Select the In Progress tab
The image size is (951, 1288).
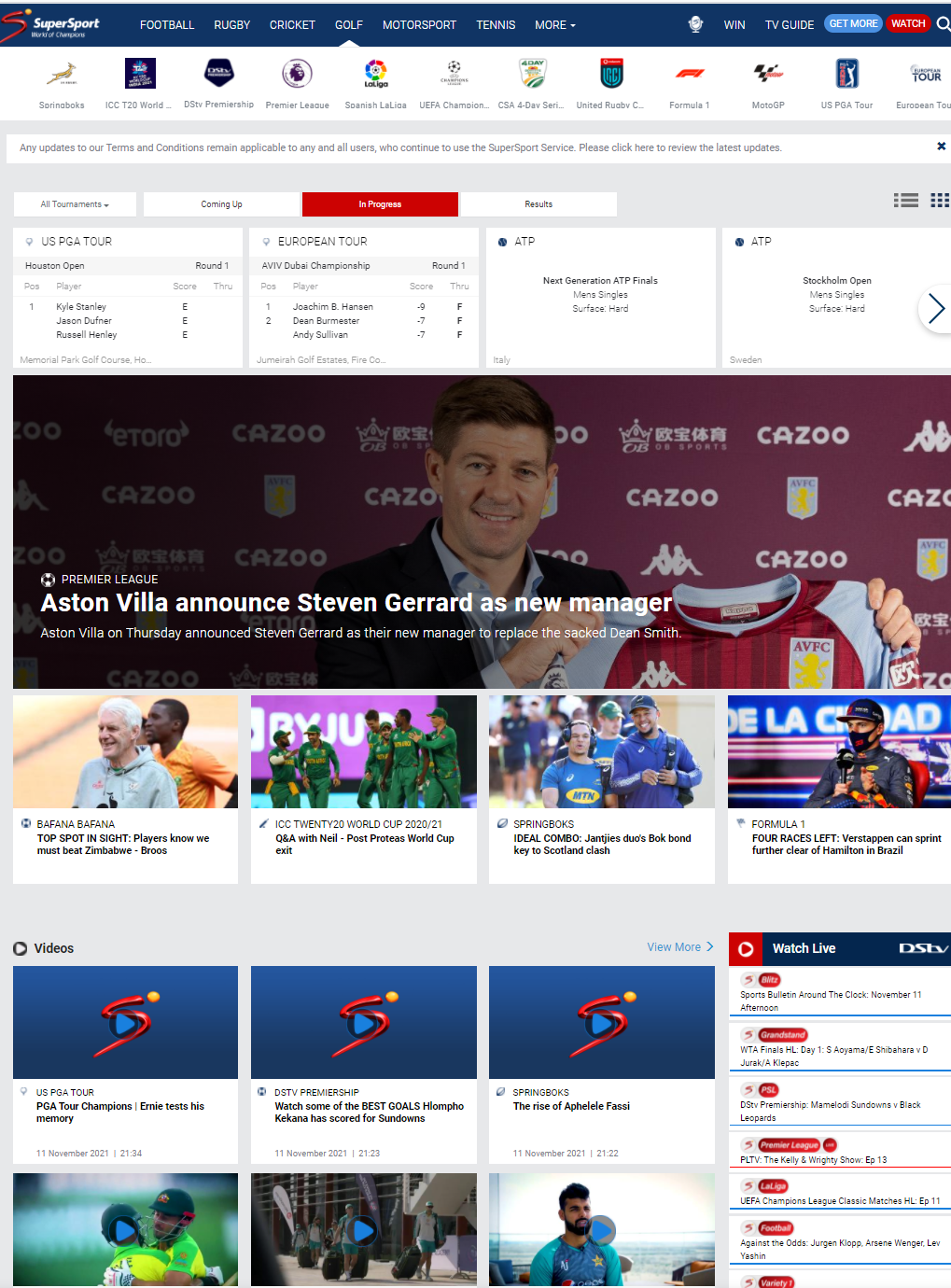380,204
